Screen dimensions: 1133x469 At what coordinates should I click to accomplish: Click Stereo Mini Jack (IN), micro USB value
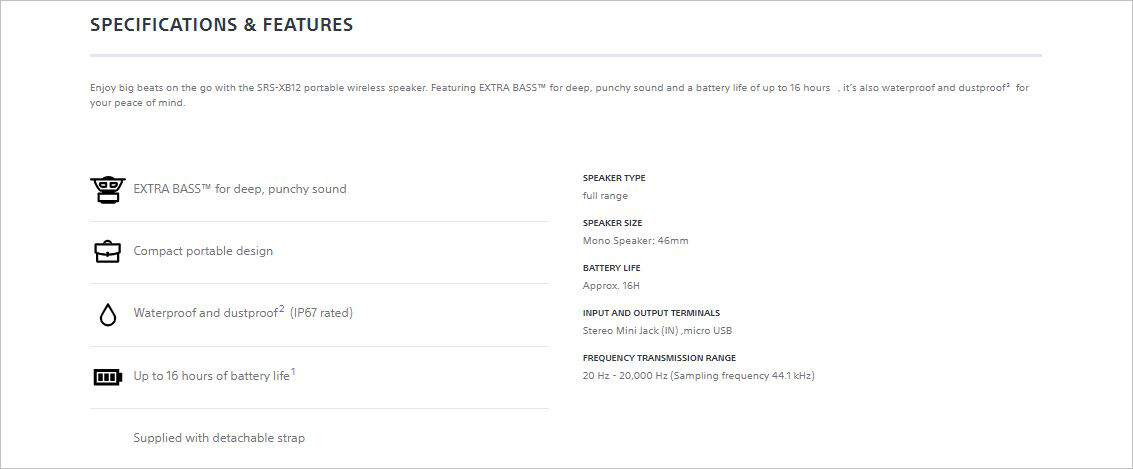pyautogui.click(x=658, y=331)
